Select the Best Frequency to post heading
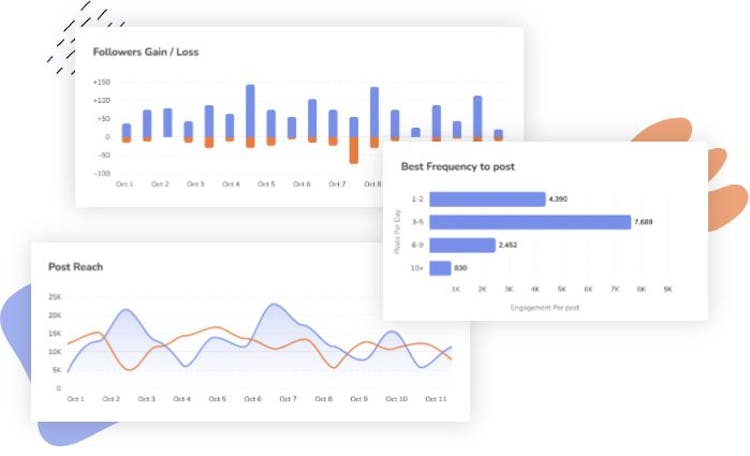 [458, 166]
